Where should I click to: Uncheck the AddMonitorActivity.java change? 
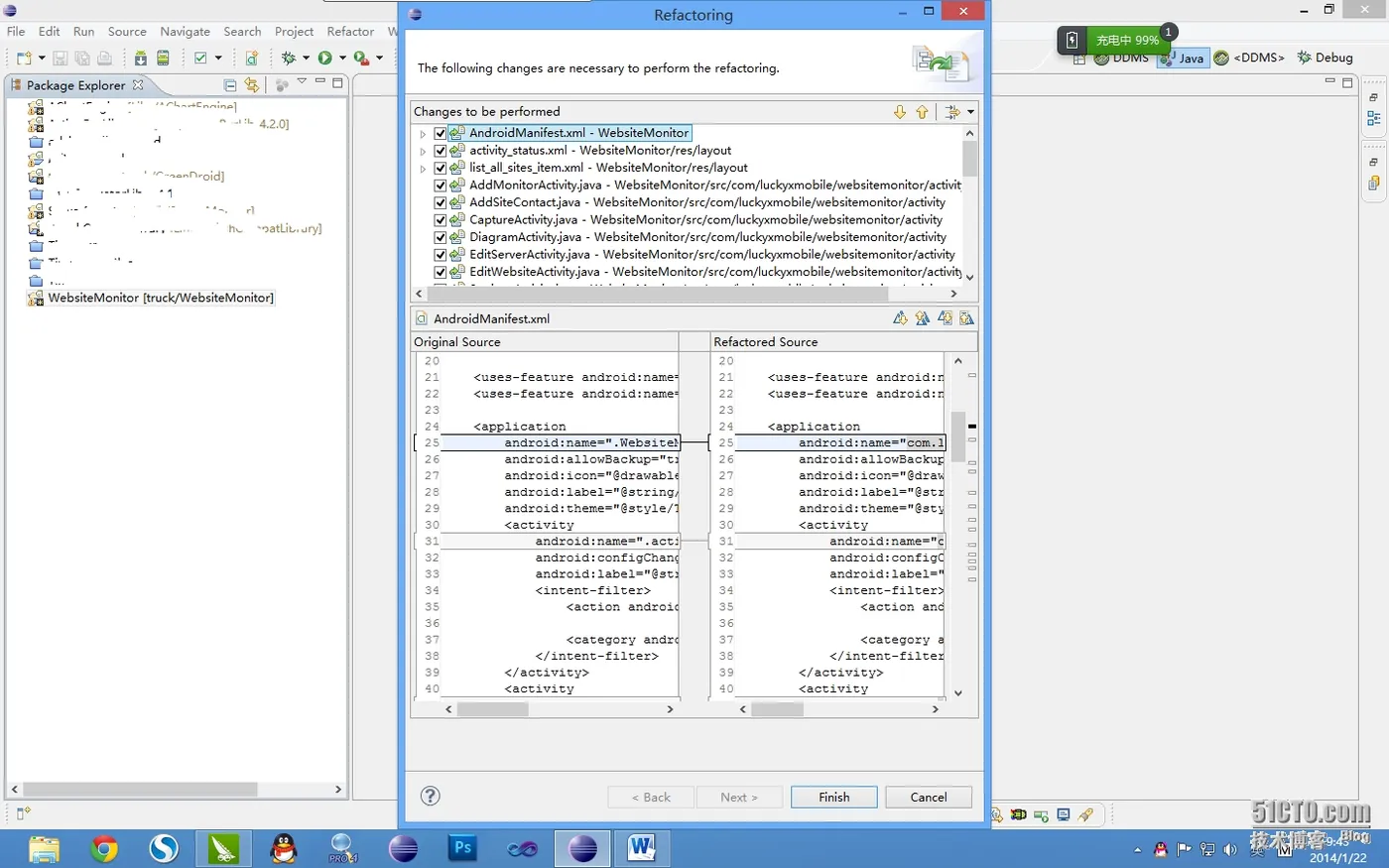(x=441, y=186)
